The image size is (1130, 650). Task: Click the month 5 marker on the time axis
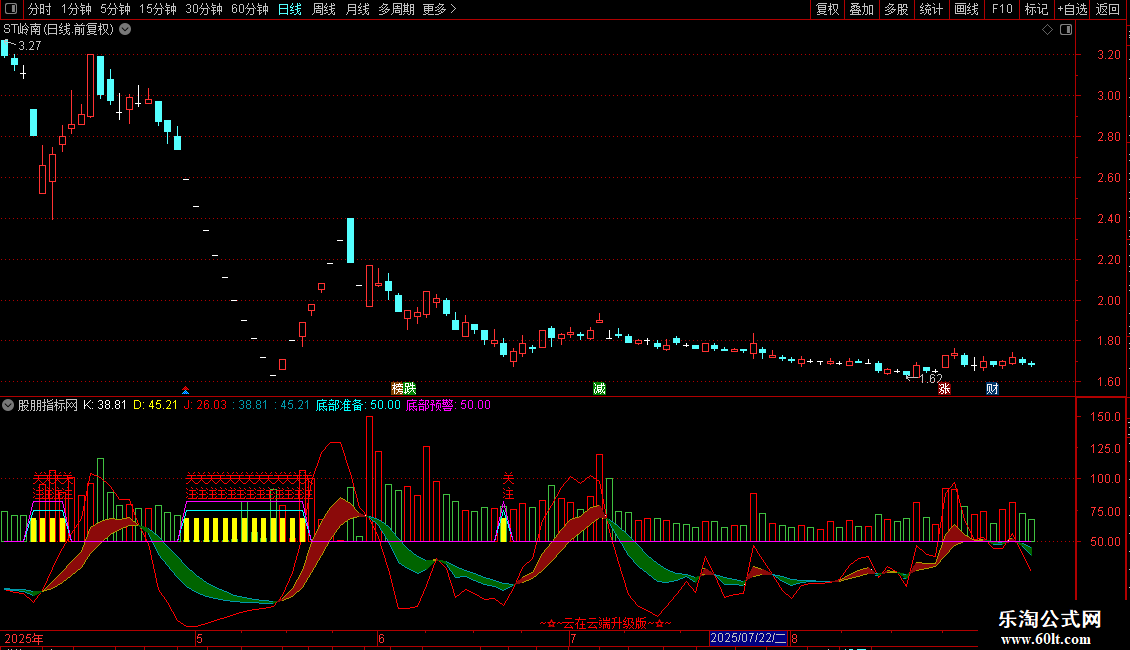(x=200, y=638)
